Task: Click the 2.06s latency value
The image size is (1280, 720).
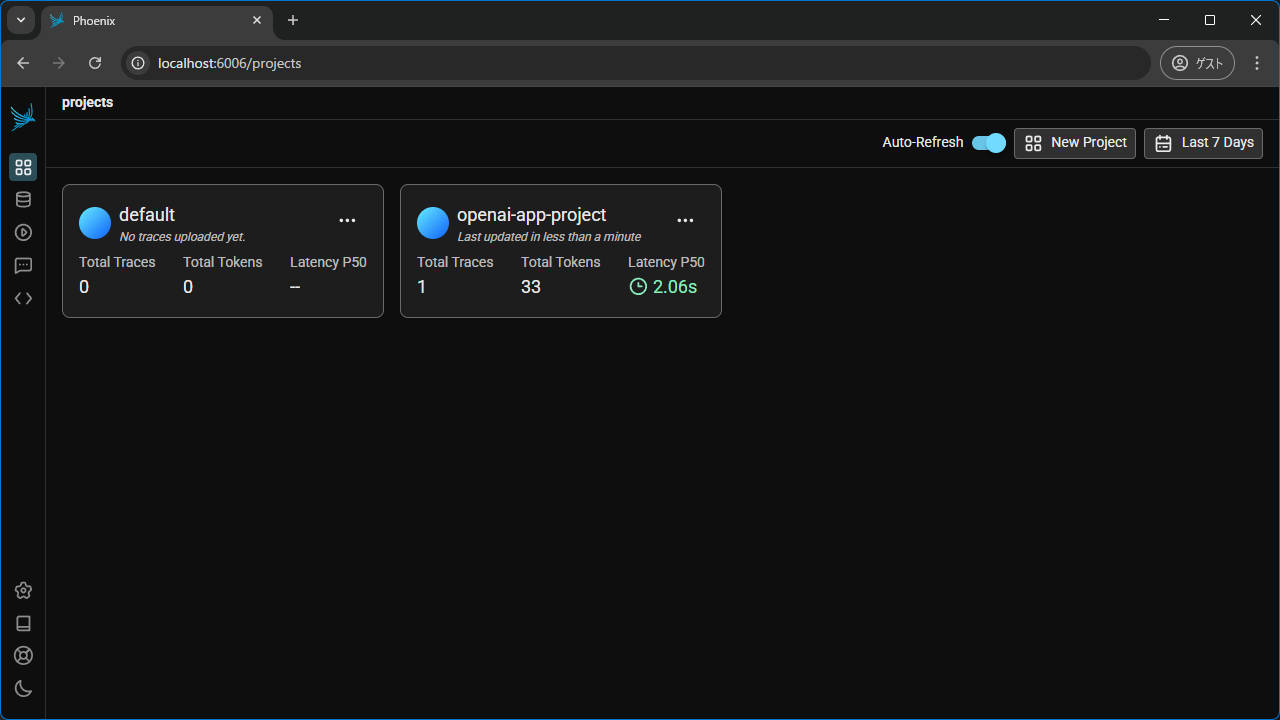Action: coord(675,287)
